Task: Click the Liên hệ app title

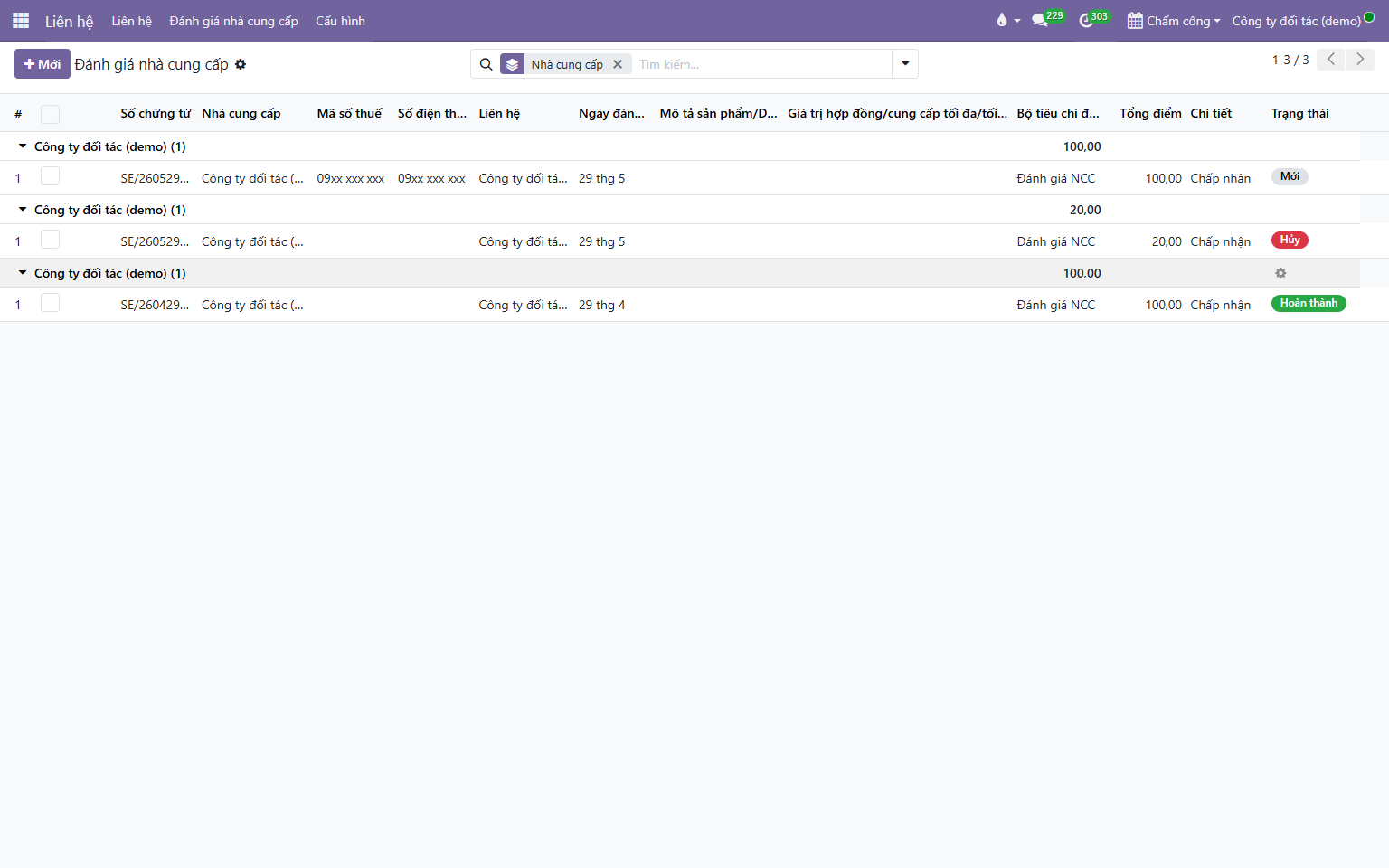Action: 70,21
